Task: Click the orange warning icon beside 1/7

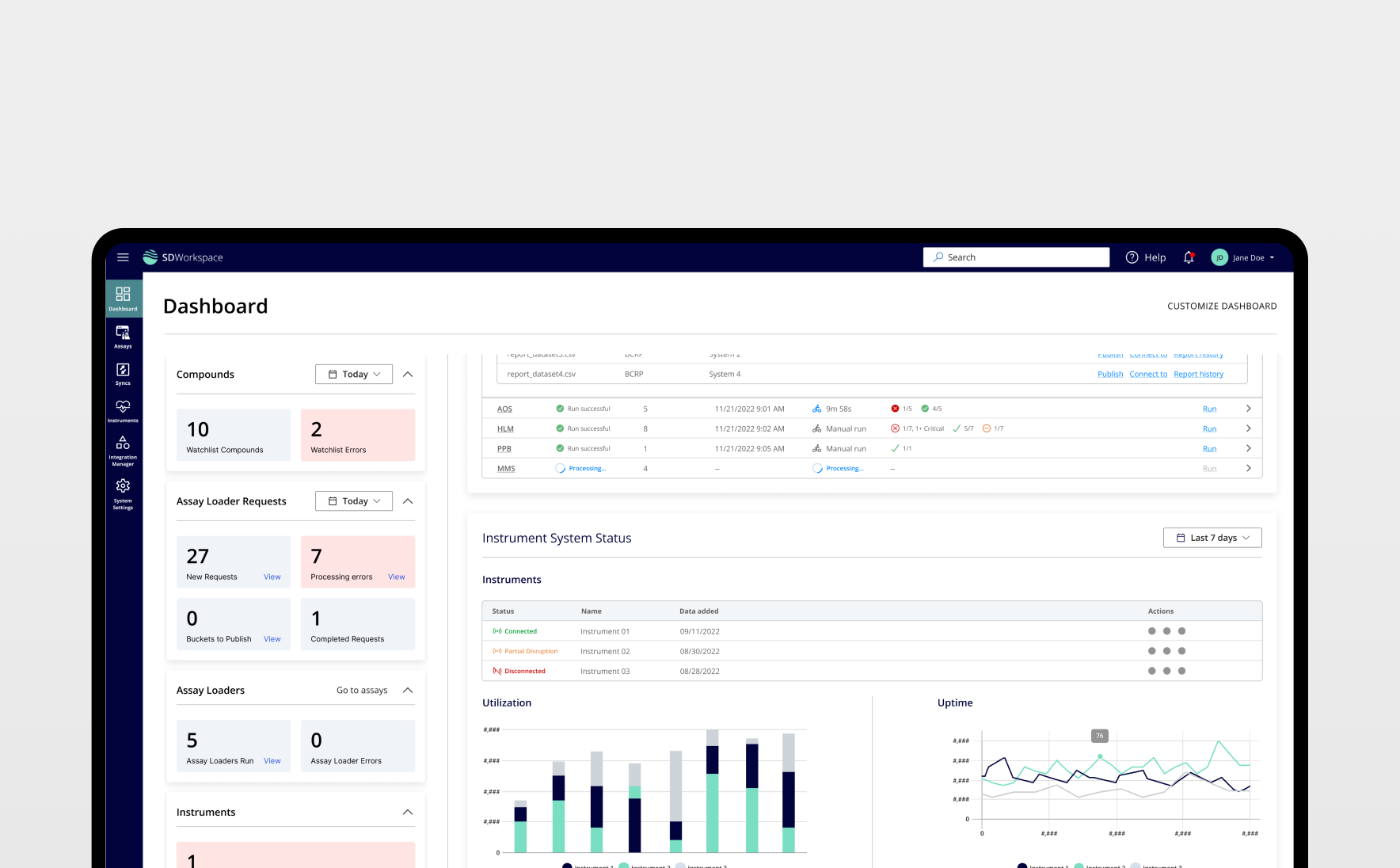Action: pos(987,428)
